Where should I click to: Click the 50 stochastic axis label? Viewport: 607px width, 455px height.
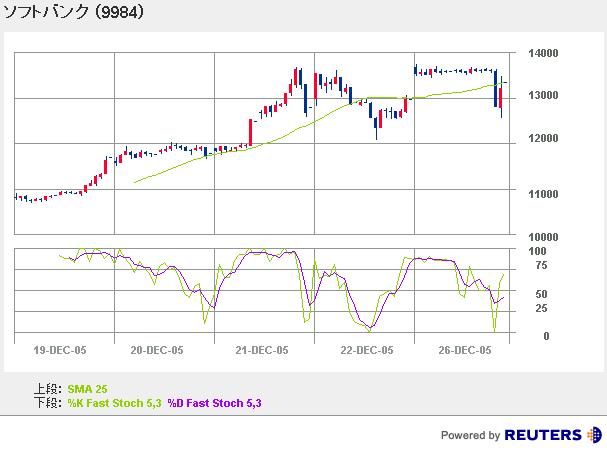pos(541,294)
